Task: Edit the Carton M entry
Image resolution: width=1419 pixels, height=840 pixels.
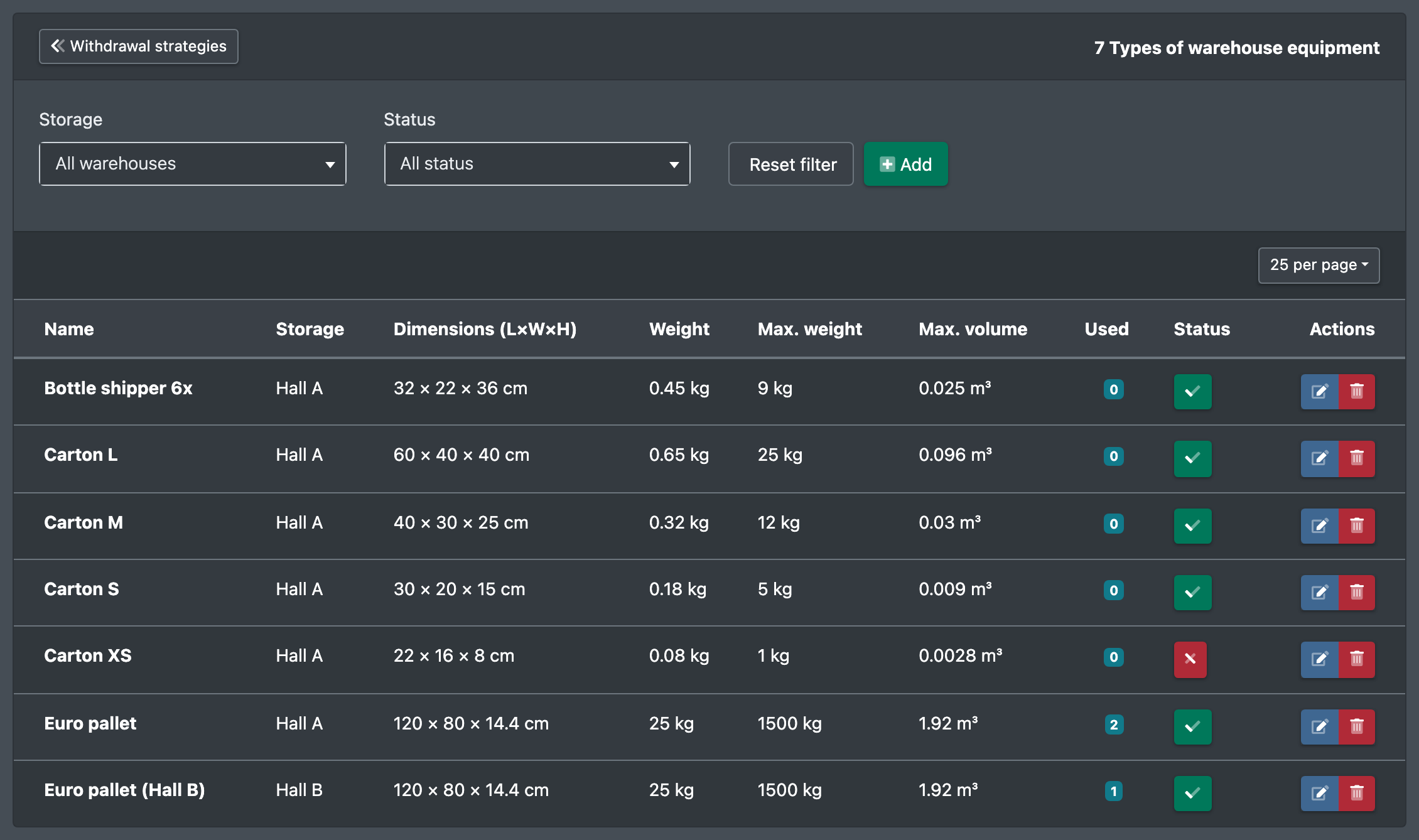Action: [x=1319, y=526]
